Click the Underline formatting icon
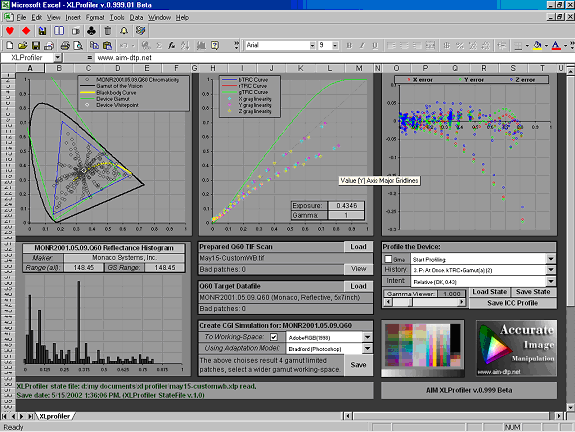The width and height of the screenshot is (575, 432). tap(375, 45)
